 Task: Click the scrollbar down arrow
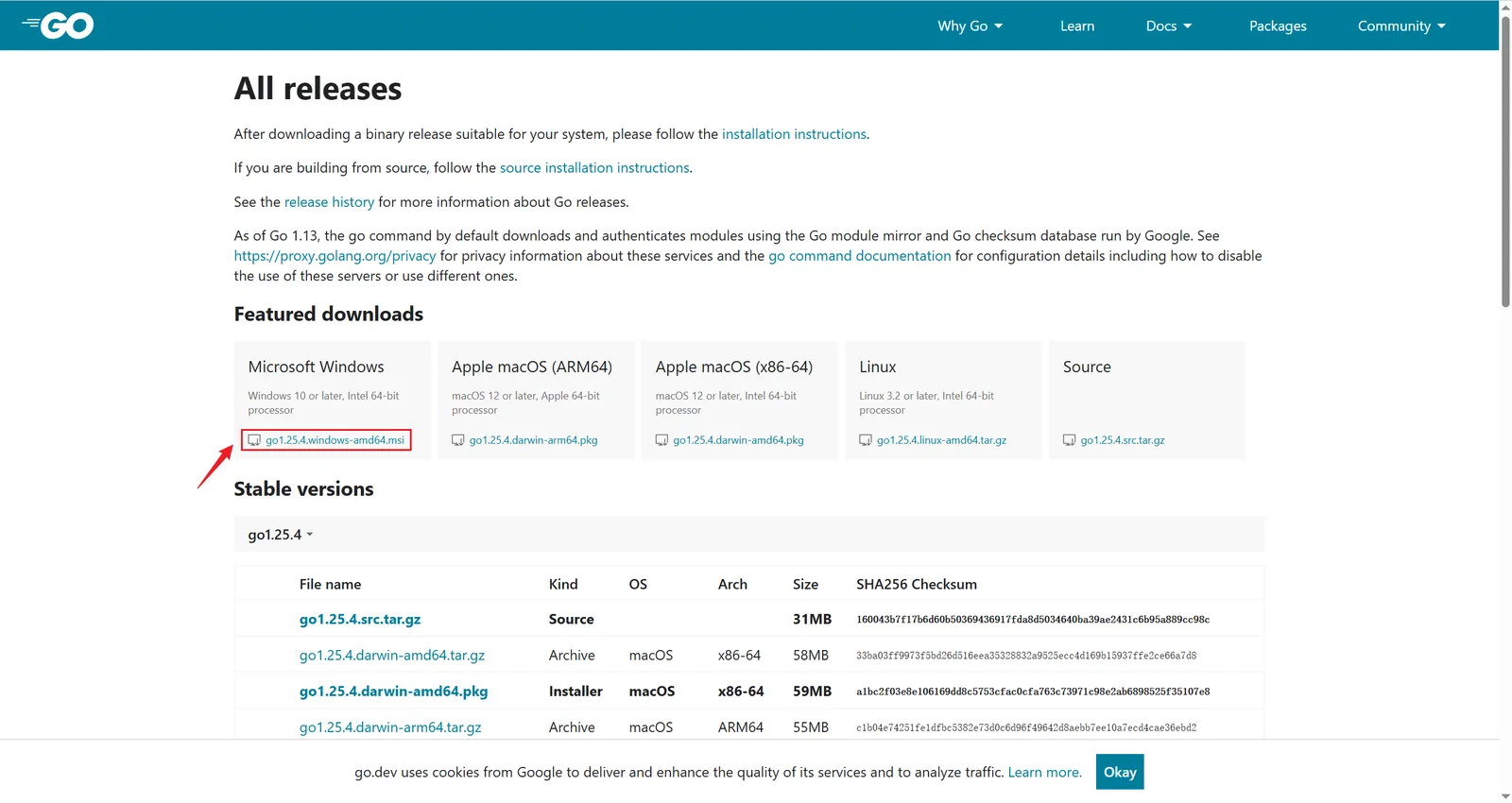tap(1505, 796)
